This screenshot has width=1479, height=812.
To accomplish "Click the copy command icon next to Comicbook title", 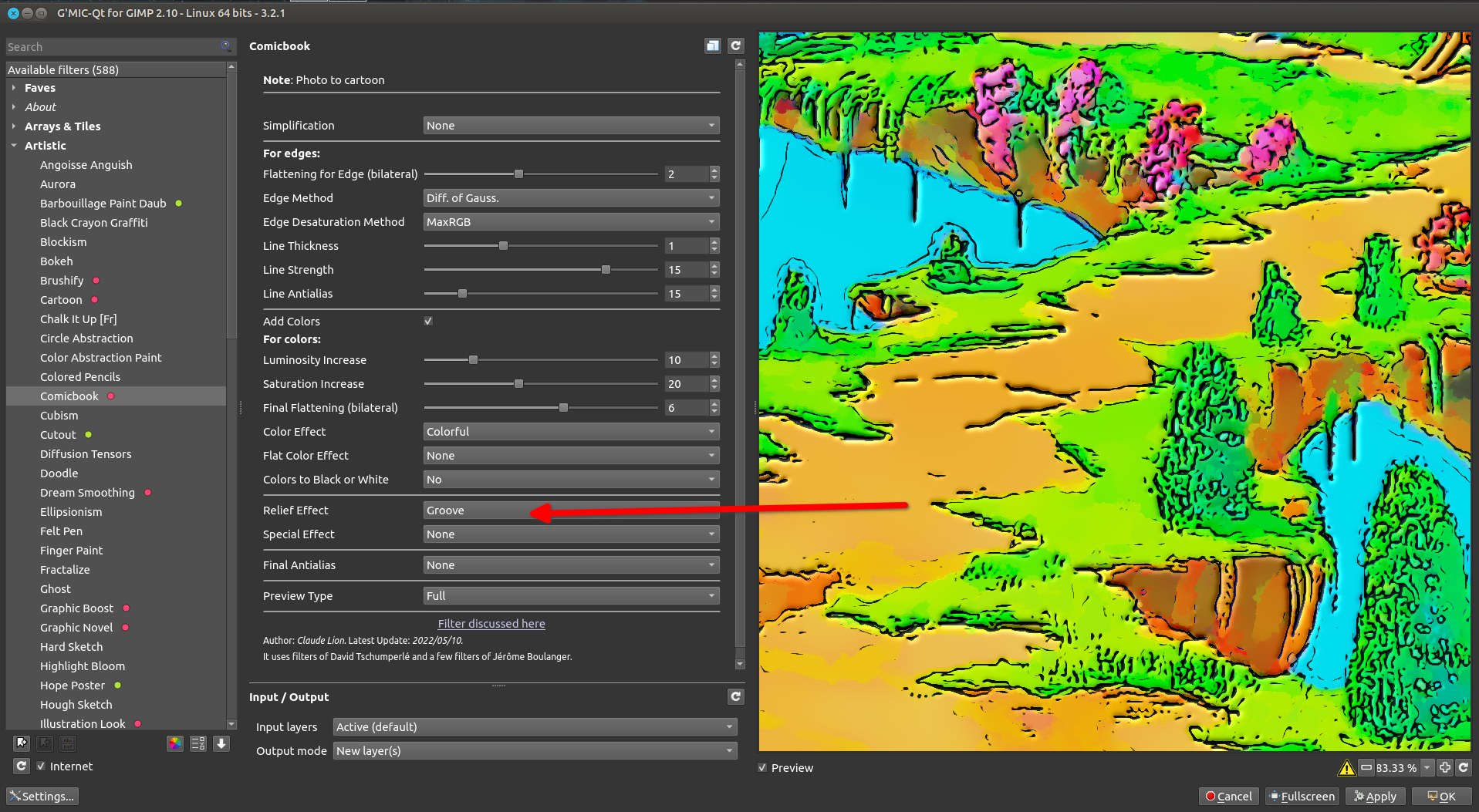I will point(712,46).
